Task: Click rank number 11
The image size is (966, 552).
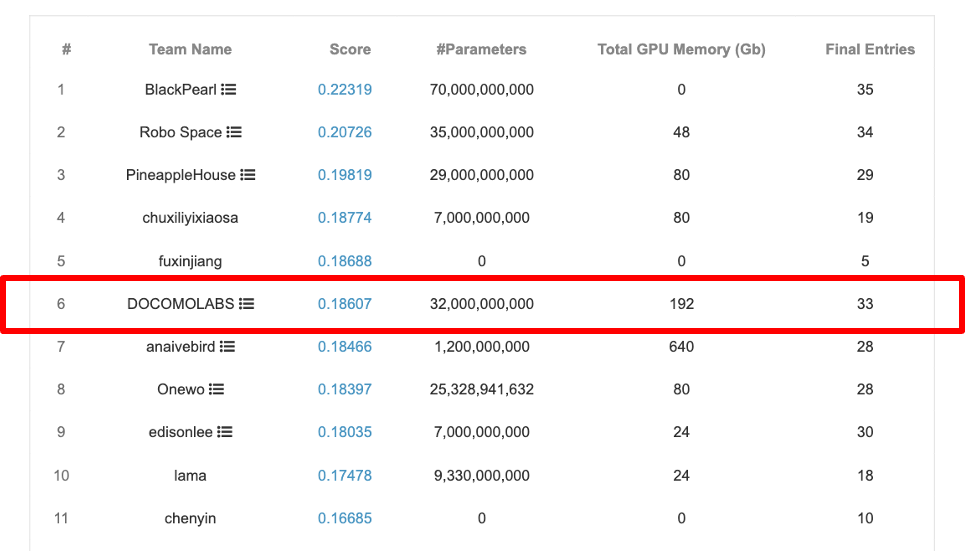Action: tap(61, 518)
